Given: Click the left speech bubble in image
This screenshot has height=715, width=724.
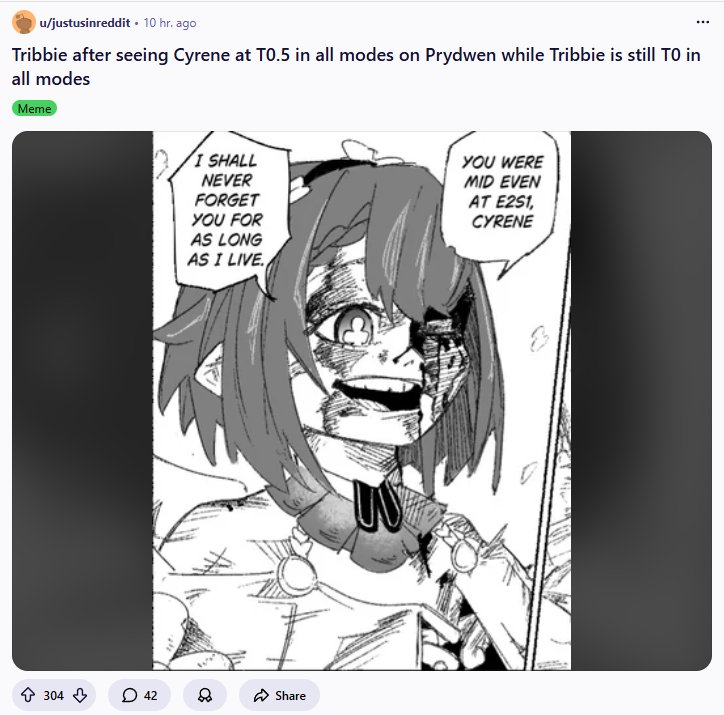Looking at the screenshot, I should 229,210.
